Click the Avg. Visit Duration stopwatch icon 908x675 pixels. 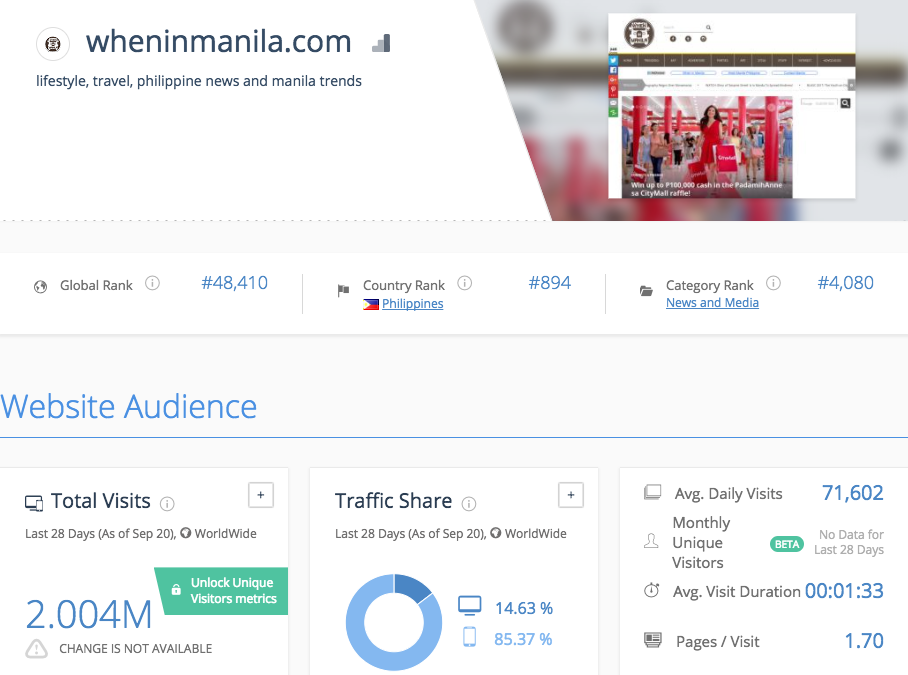point(651,590)
